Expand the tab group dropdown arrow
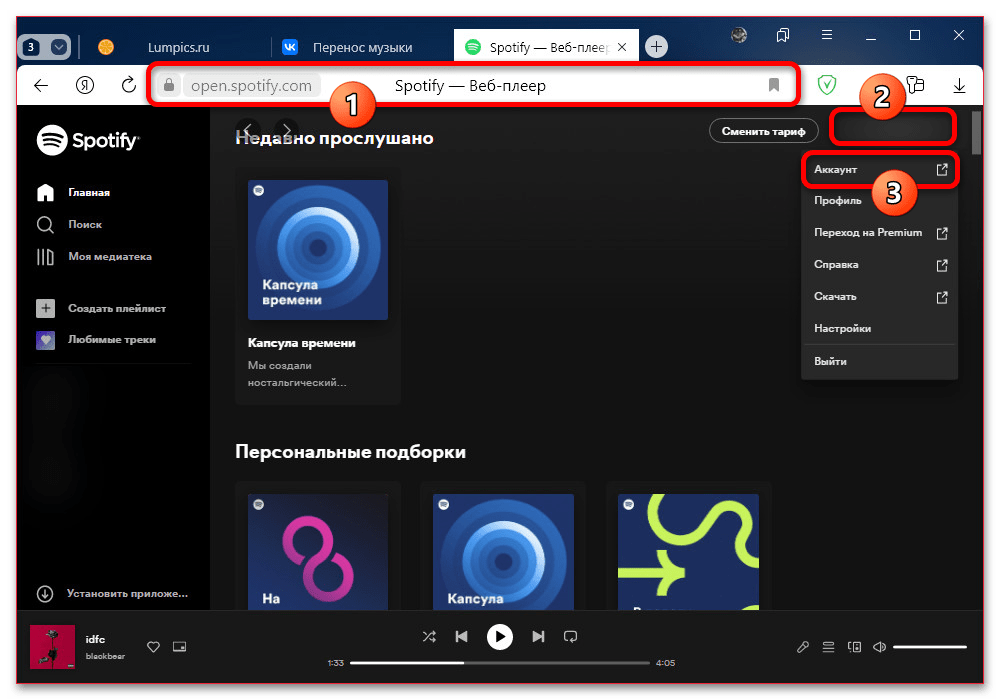 point(59,47)
